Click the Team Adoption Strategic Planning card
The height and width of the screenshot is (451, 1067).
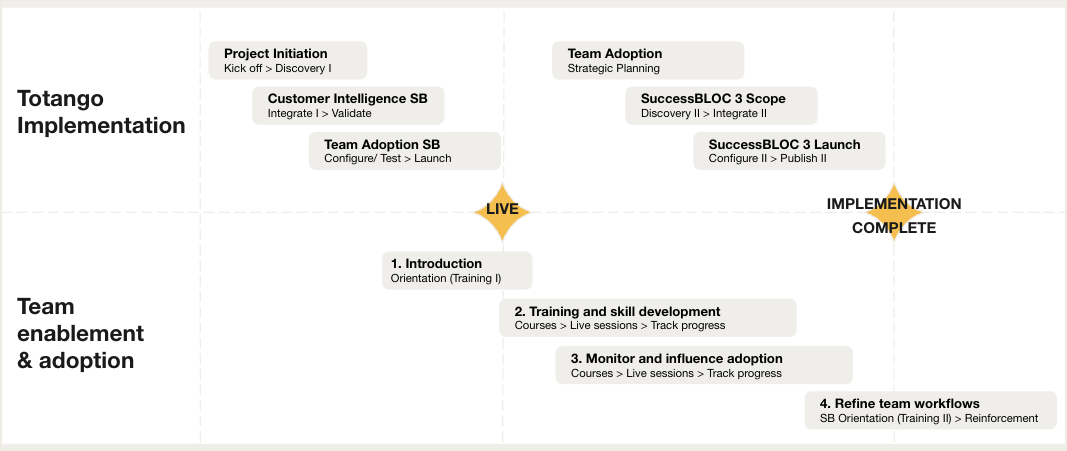pos(648,61)
